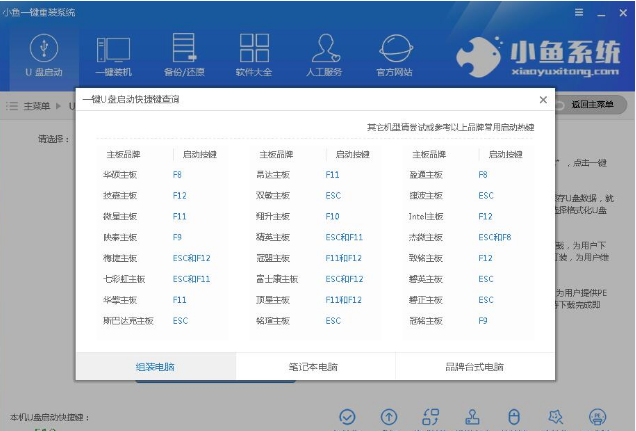The height and width of the screenshot is (431, 636).
Task: Click the mouse-shaped icon in bottom toolbar
Action: pyautogui.click(x=514, y=417)
